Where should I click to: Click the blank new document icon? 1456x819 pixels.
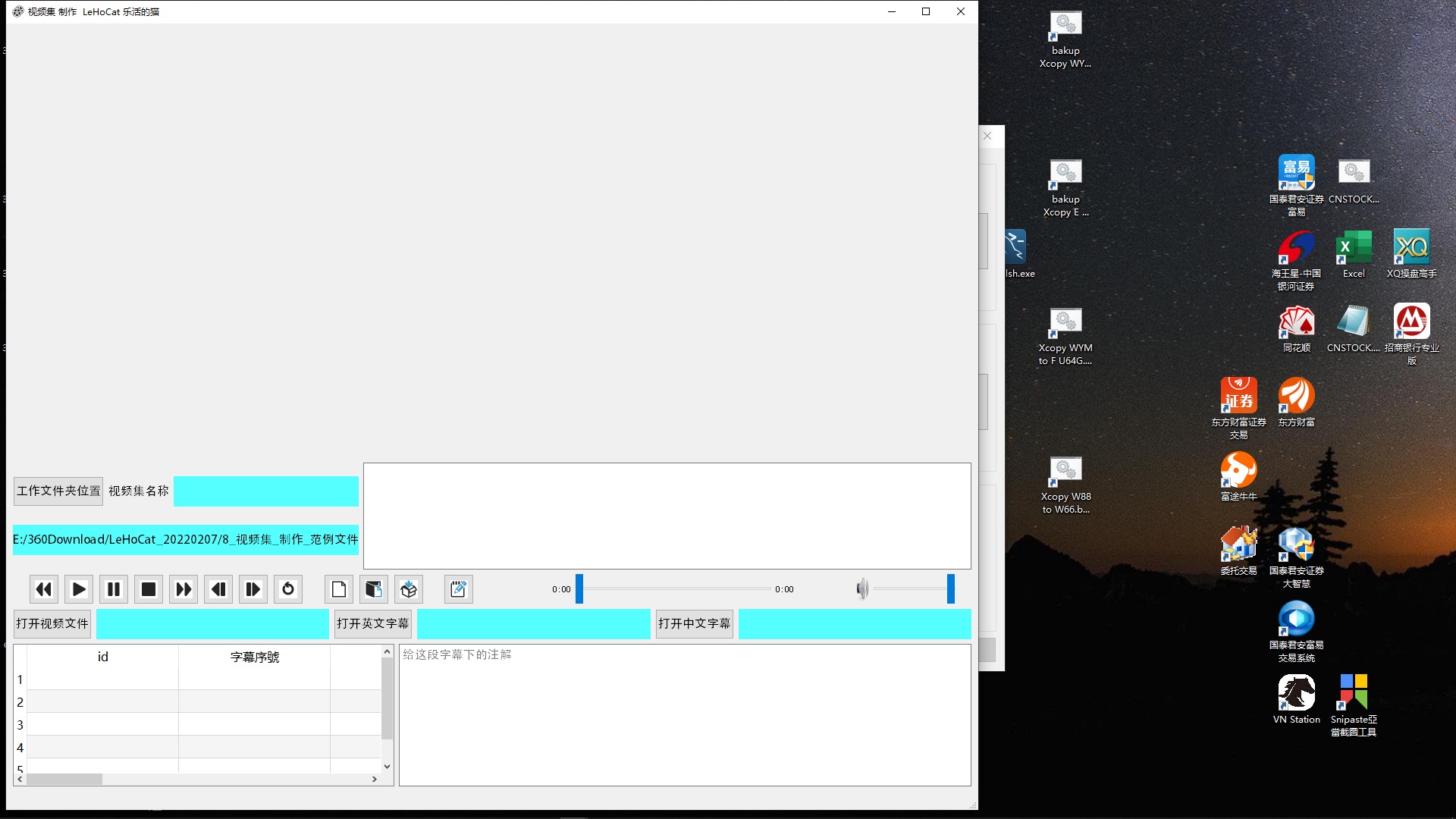click(339, 589)
